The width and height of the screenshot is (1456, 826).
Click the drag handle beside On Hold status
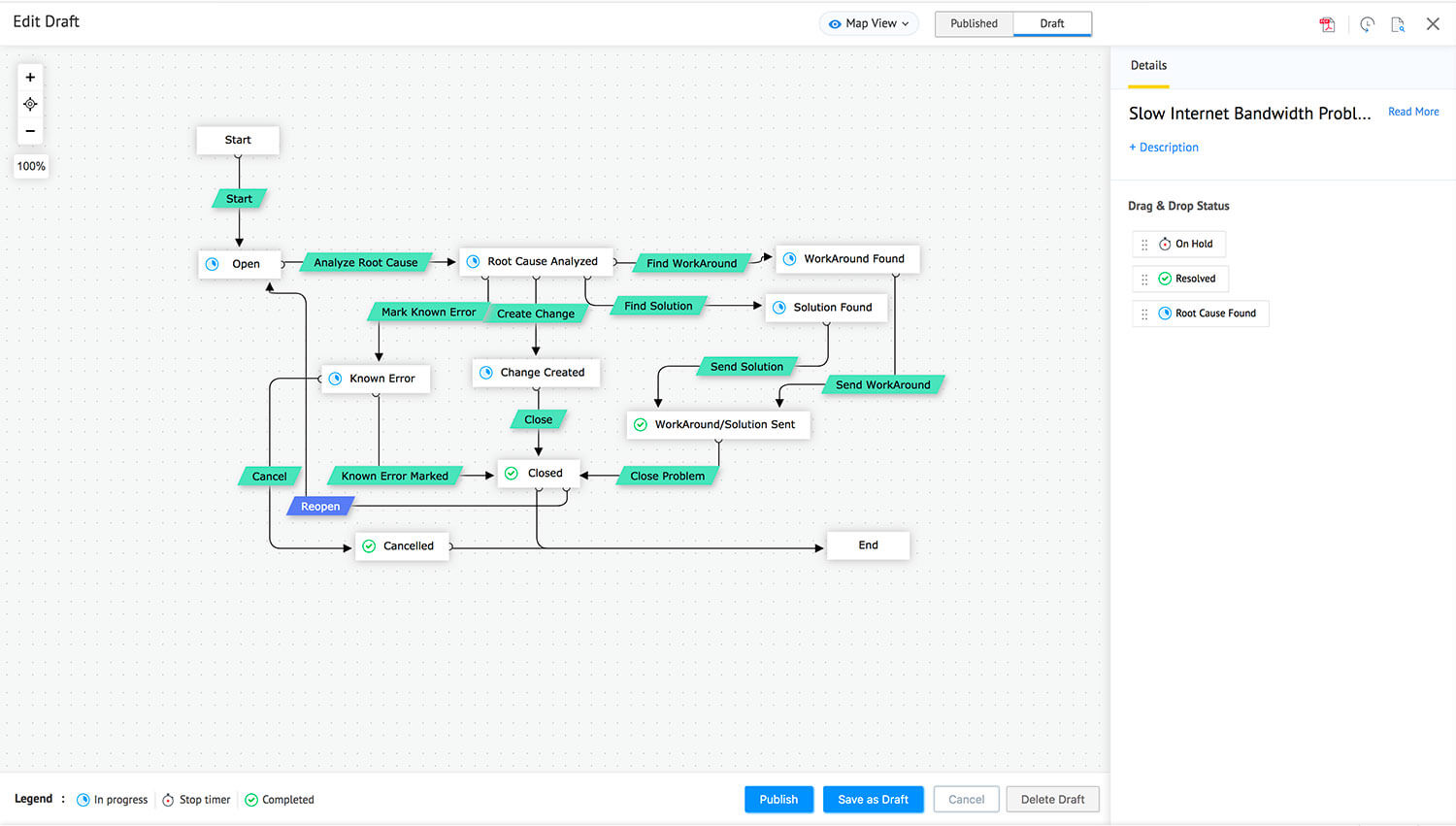1144,244
